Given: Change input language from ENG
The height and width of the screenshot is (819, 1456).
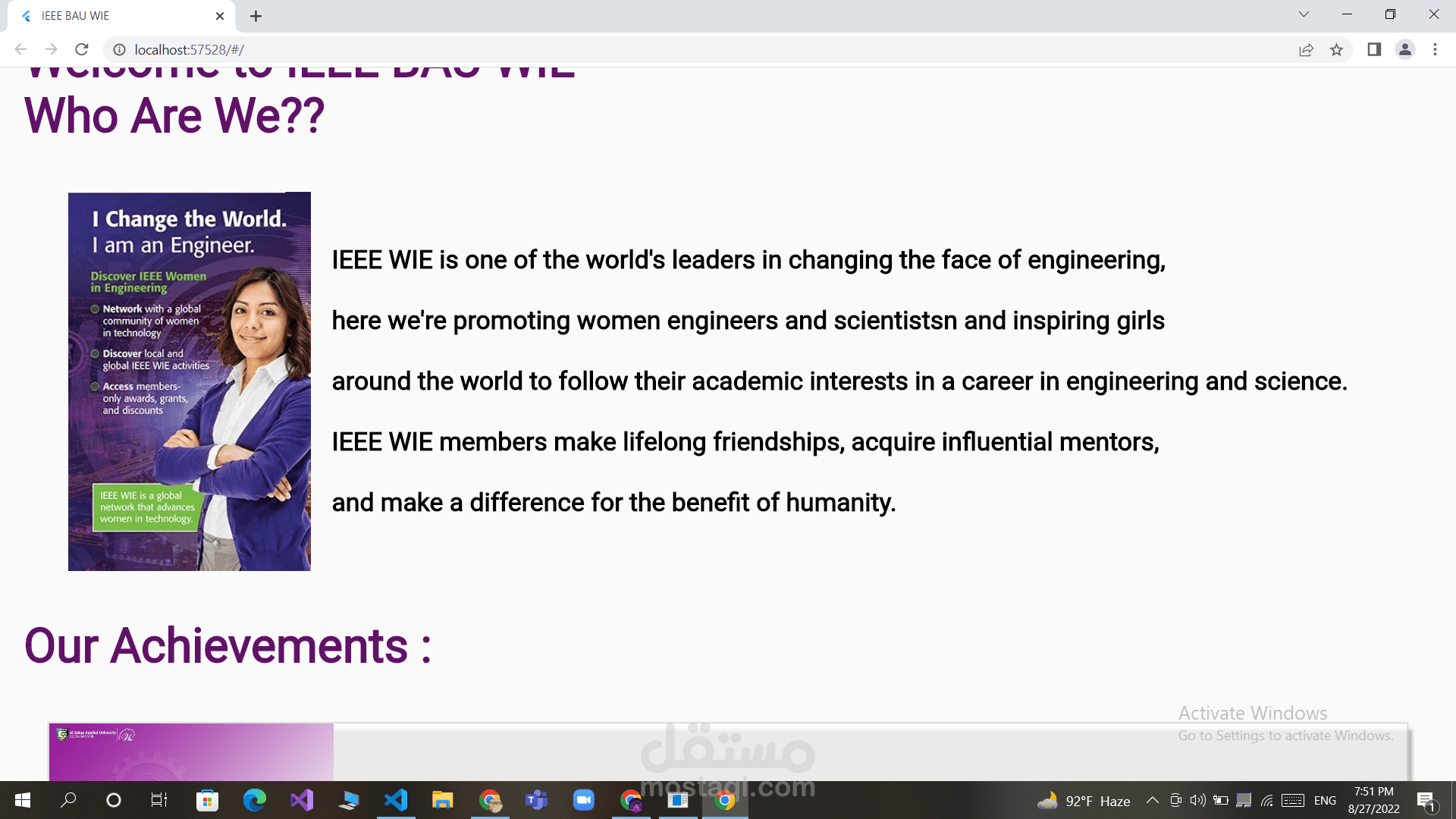Looking at the screenshot, I should [1325, 801].
